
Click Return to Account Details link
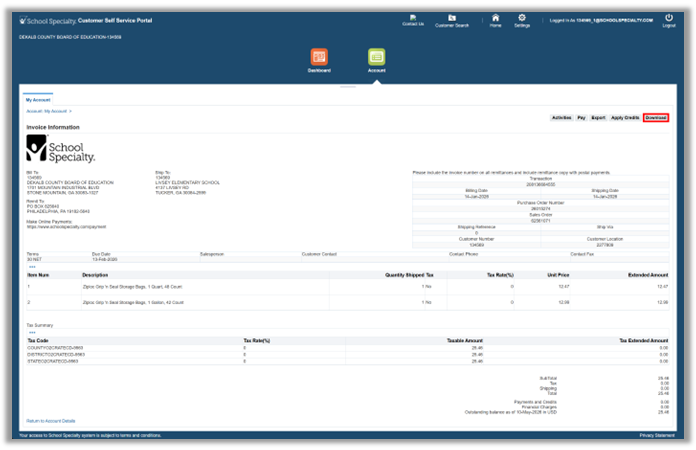[x=51, y=421]
